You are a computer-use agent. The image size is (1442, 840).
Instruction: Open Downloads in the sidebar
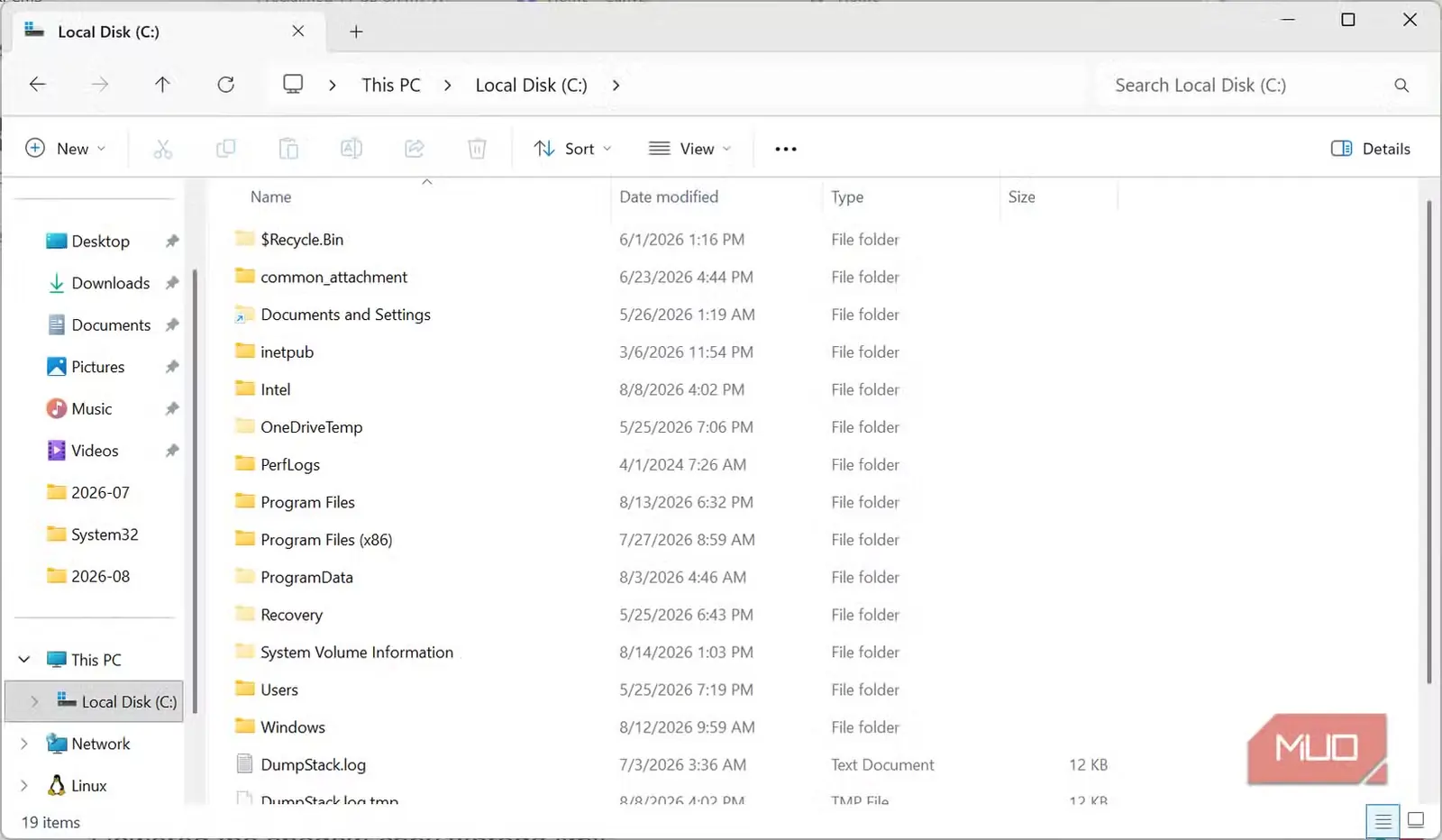point(110,283)
